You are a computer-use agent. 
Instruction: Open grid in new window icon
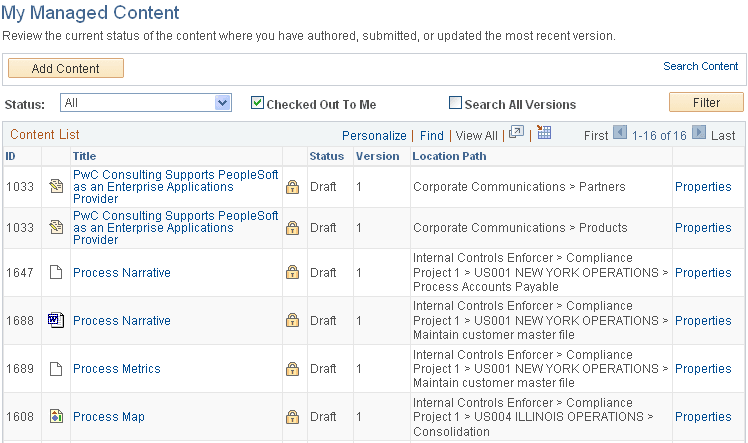[x=516, y=134]
